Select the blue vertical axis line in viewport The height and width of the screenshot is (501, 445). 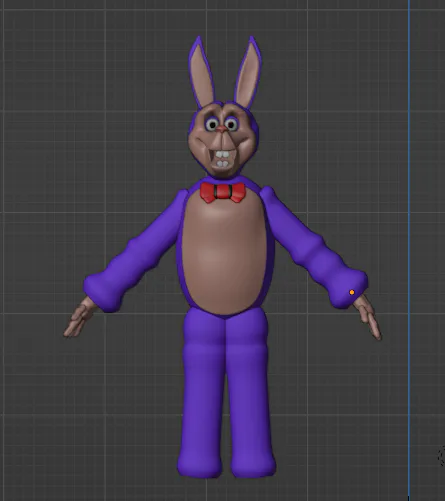[409, 250]
